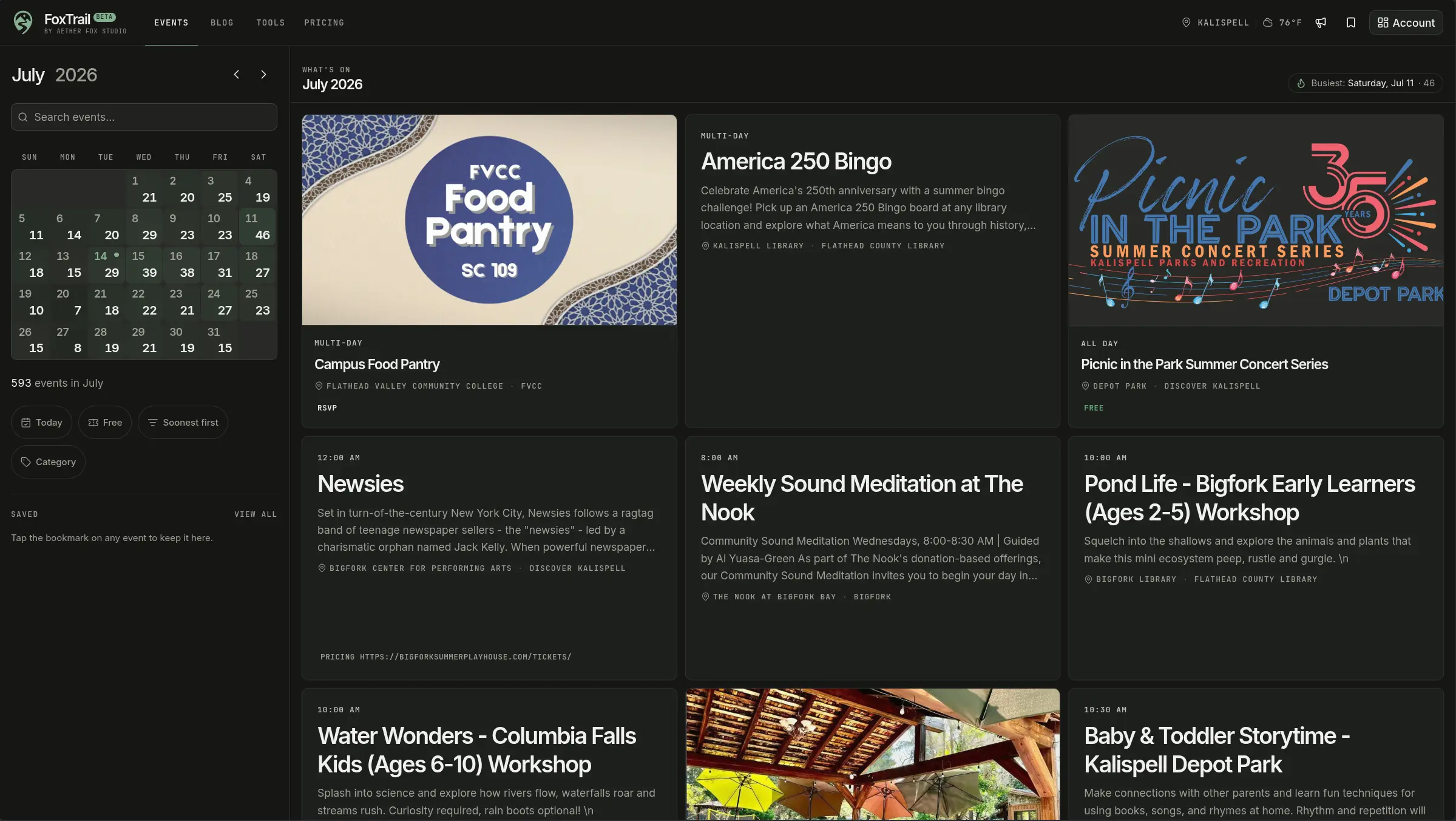This screenshot has height=821, width=1456.
Task: Click the FoxTrail fox logo
Action: pyautogui.click(x=23, y=22)
